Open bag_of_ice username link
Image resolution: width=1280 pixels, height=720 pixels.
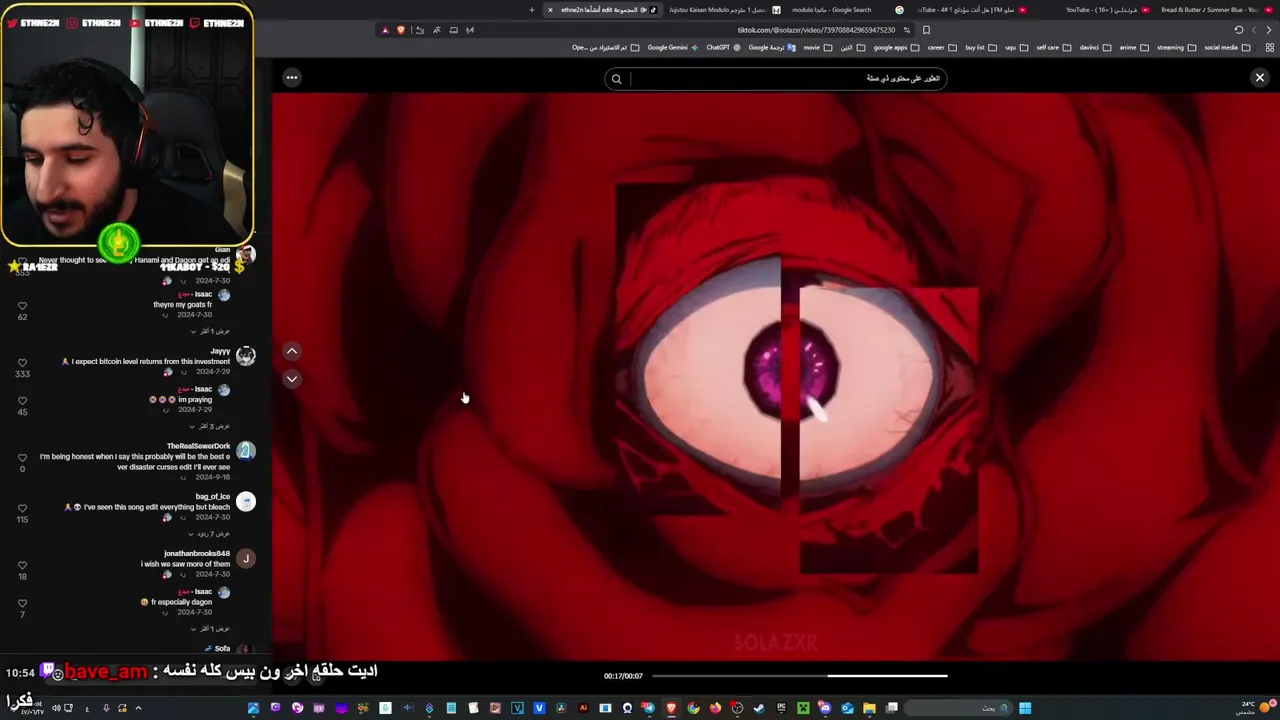(213, 496)
